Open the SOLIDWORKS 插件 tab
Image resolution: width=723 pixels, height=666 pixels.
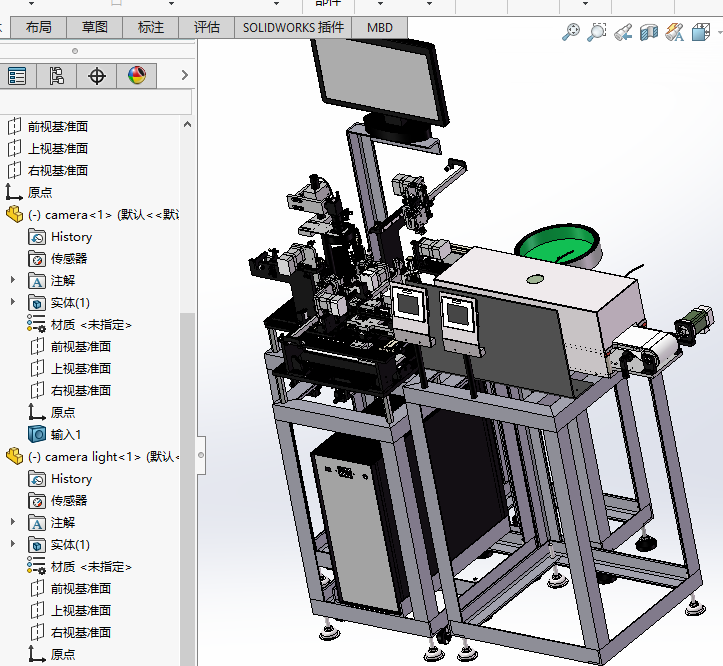click(293, 27)
